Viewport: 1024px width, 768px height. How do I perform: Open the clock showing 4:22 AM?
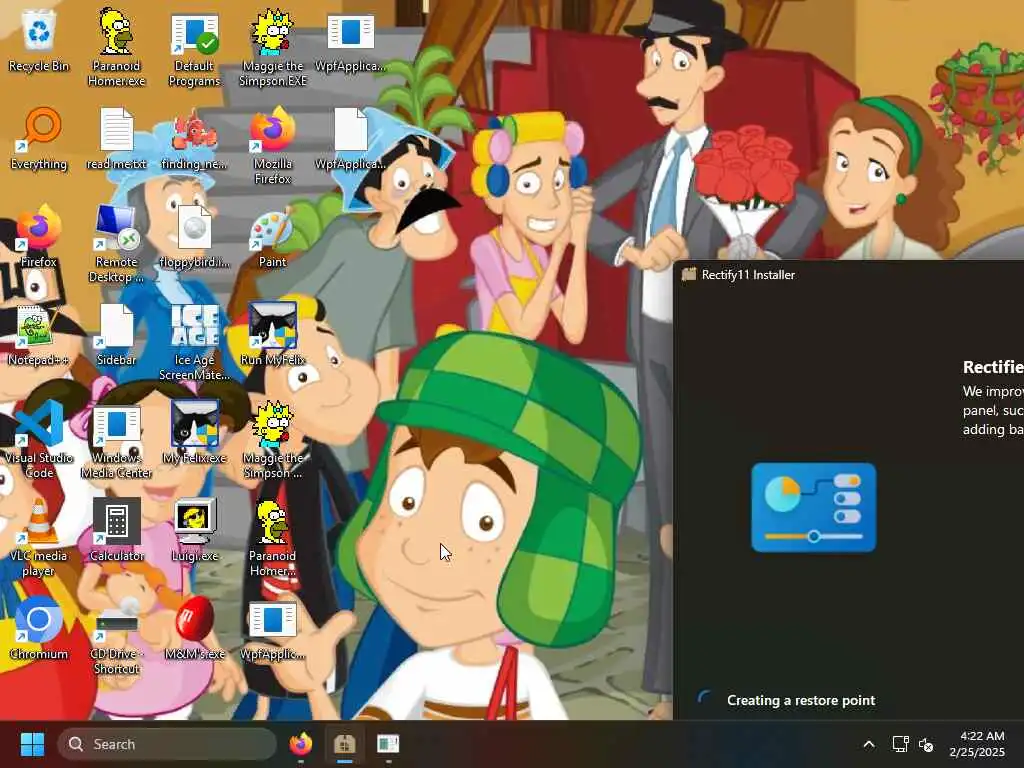click(977, 744)
